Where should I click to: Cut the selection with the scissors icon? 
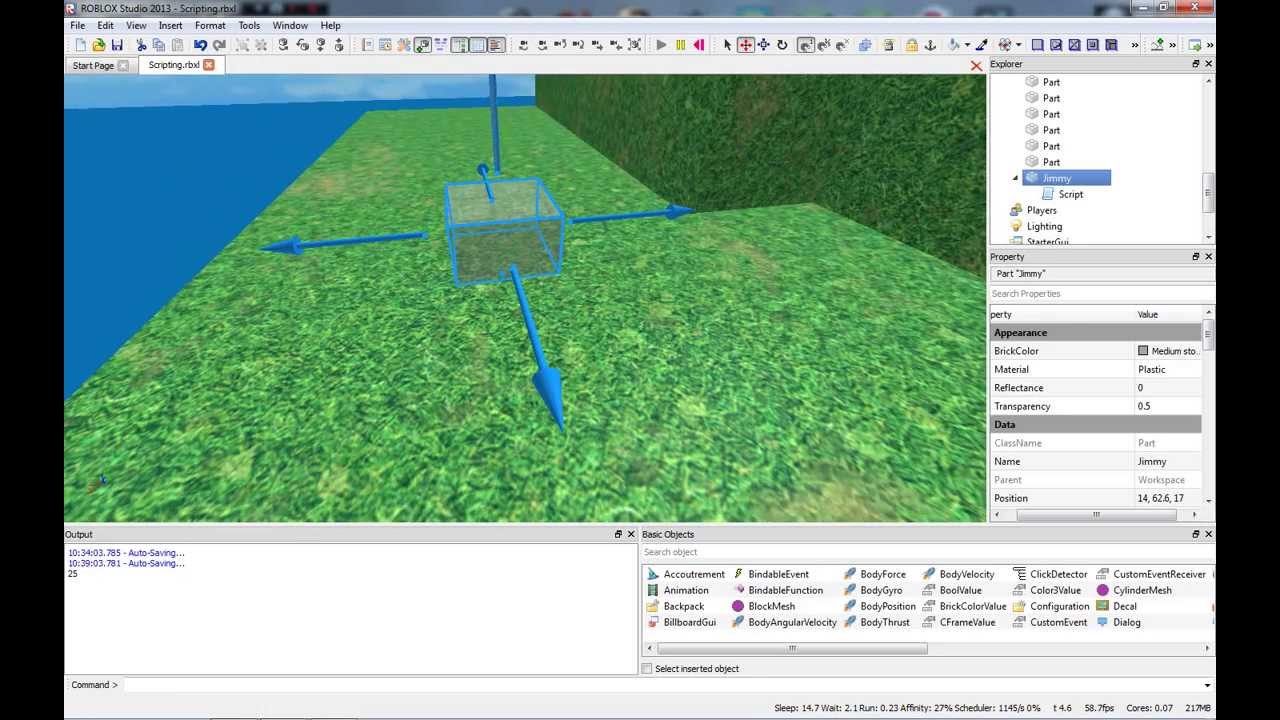[x=141, y=45]
